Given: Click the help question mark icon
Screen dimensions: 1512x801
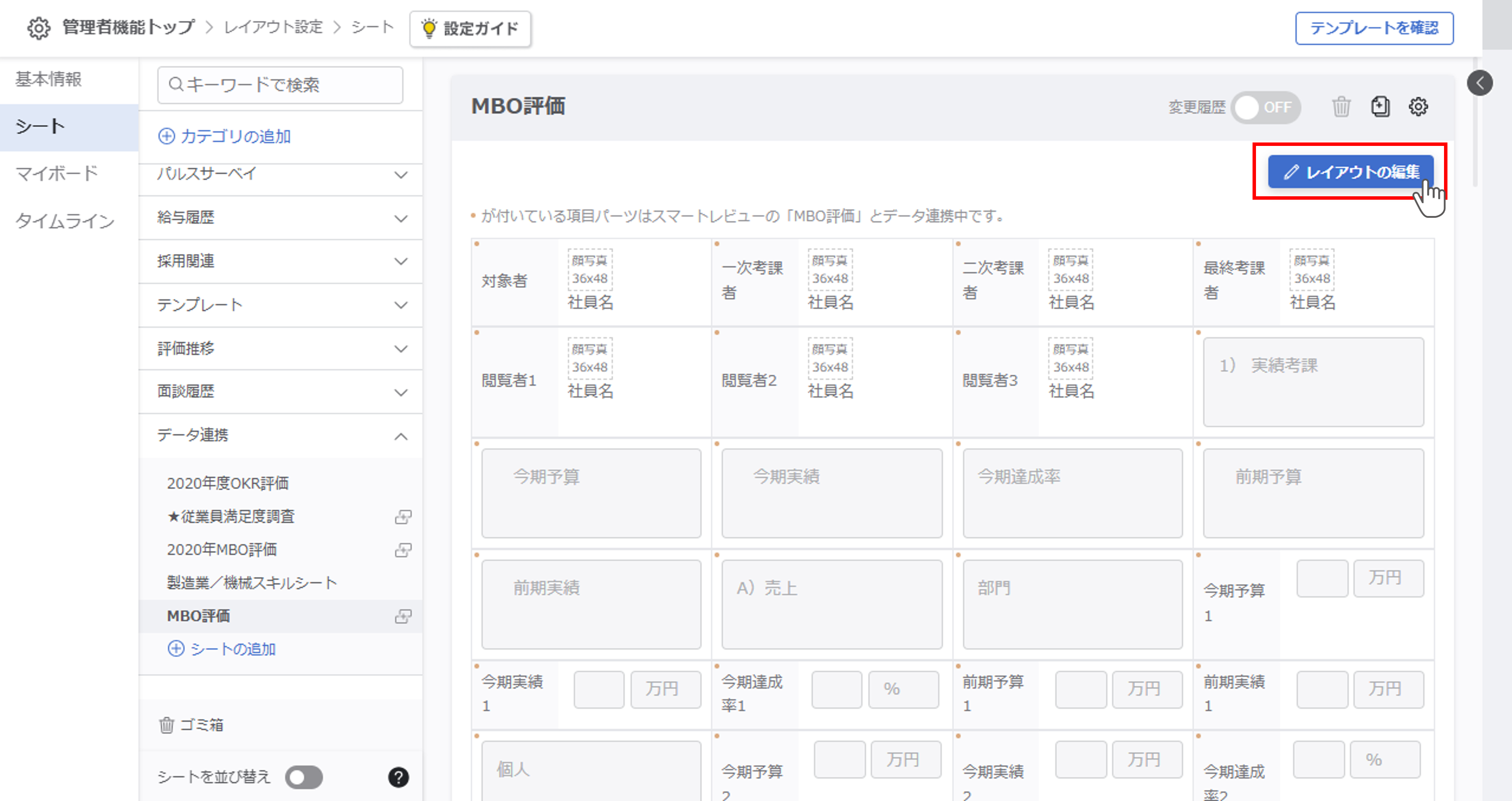Looking at the screenshot, I should click(398, 777).
